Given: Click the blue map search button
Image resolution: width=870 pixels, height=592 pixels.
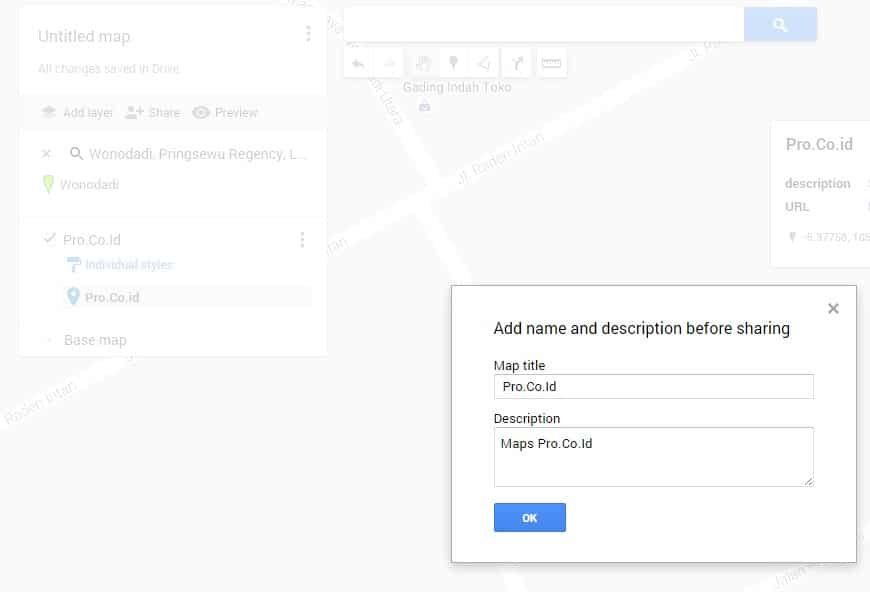Looking at the screenshot, I should 780,24.
